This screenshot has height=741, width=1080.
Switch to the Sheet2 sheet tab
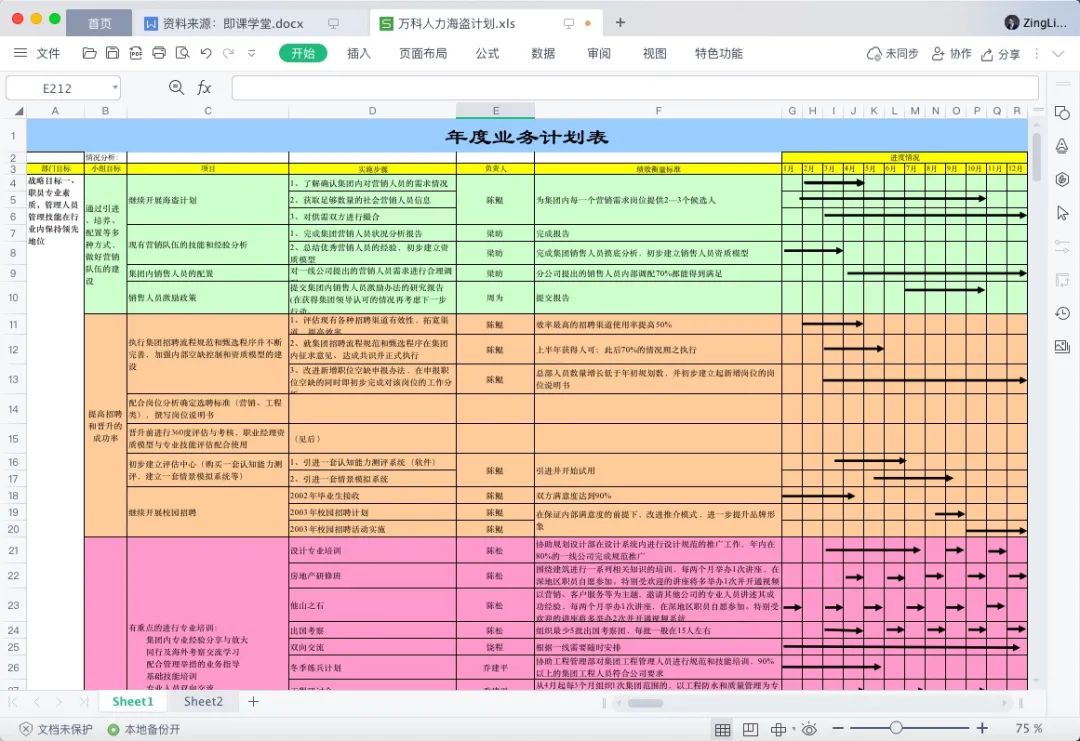[203, 701]
